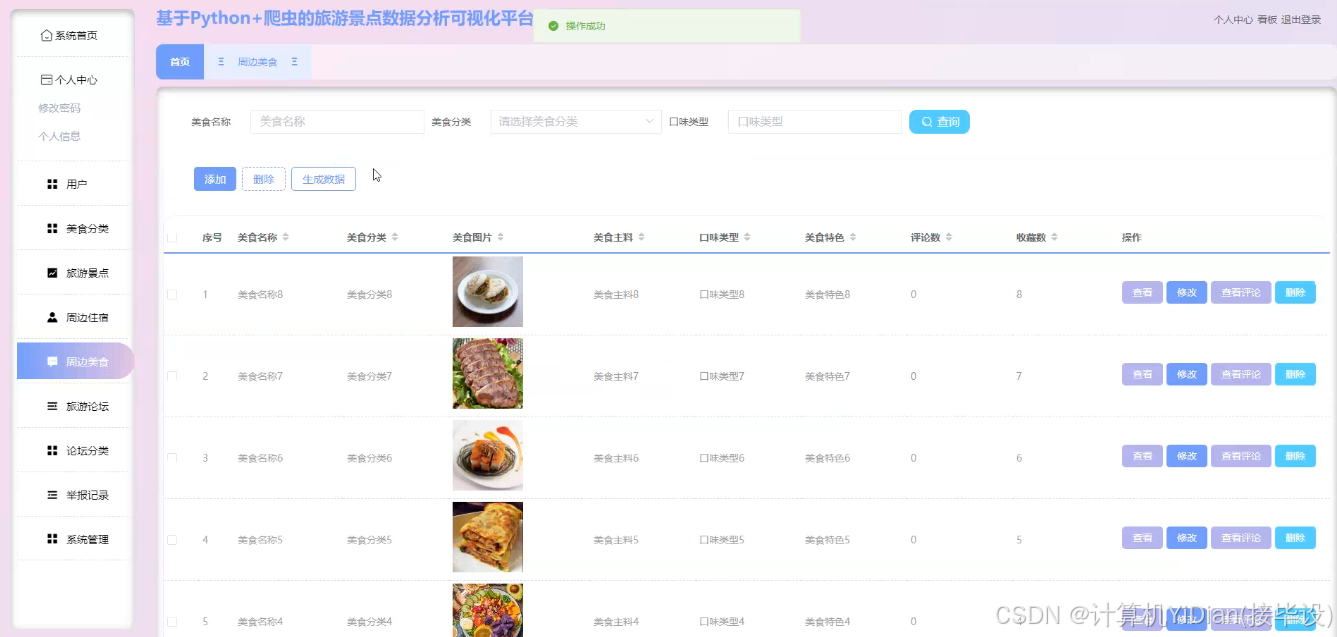Click the list icon next to 旅游论坛

pos(52,406)
